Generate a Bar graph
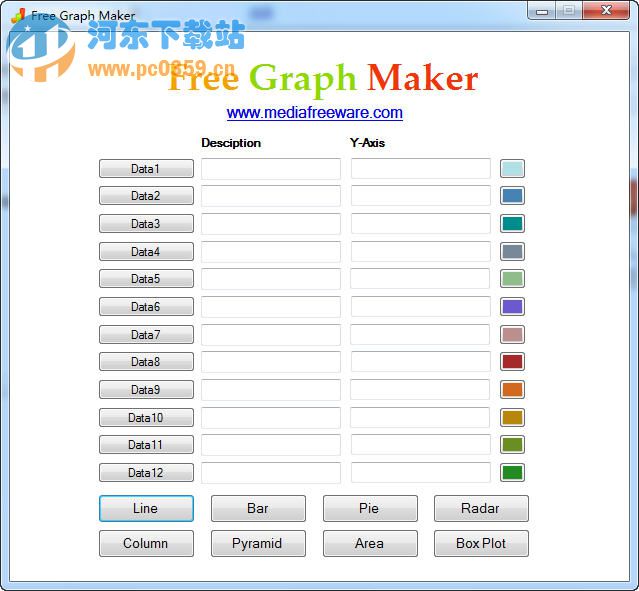 click(x=258, y=508)
